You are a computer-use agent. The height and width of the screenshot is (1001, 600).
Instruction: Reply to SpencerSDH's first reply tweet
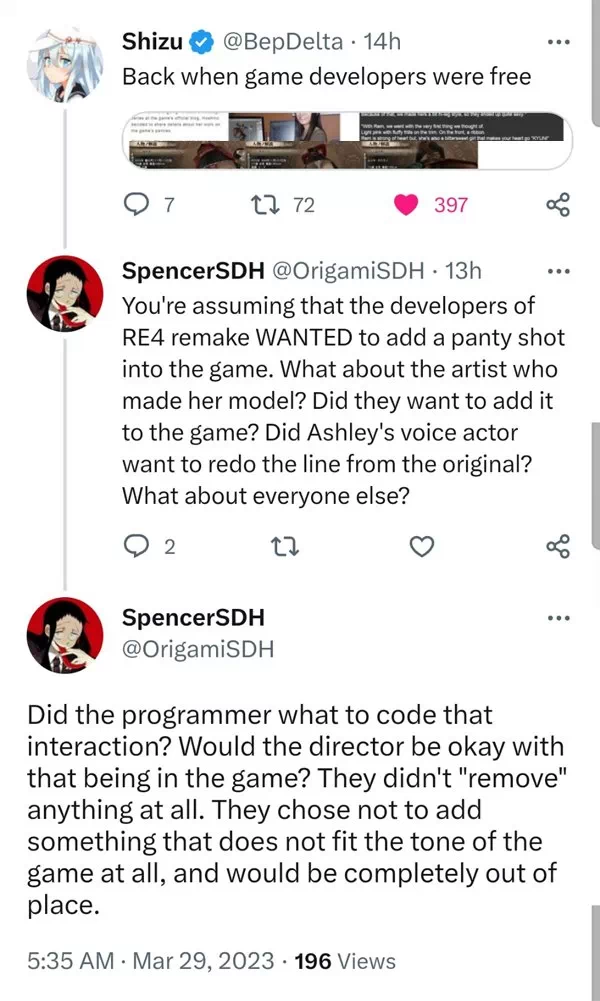[135, 546]
